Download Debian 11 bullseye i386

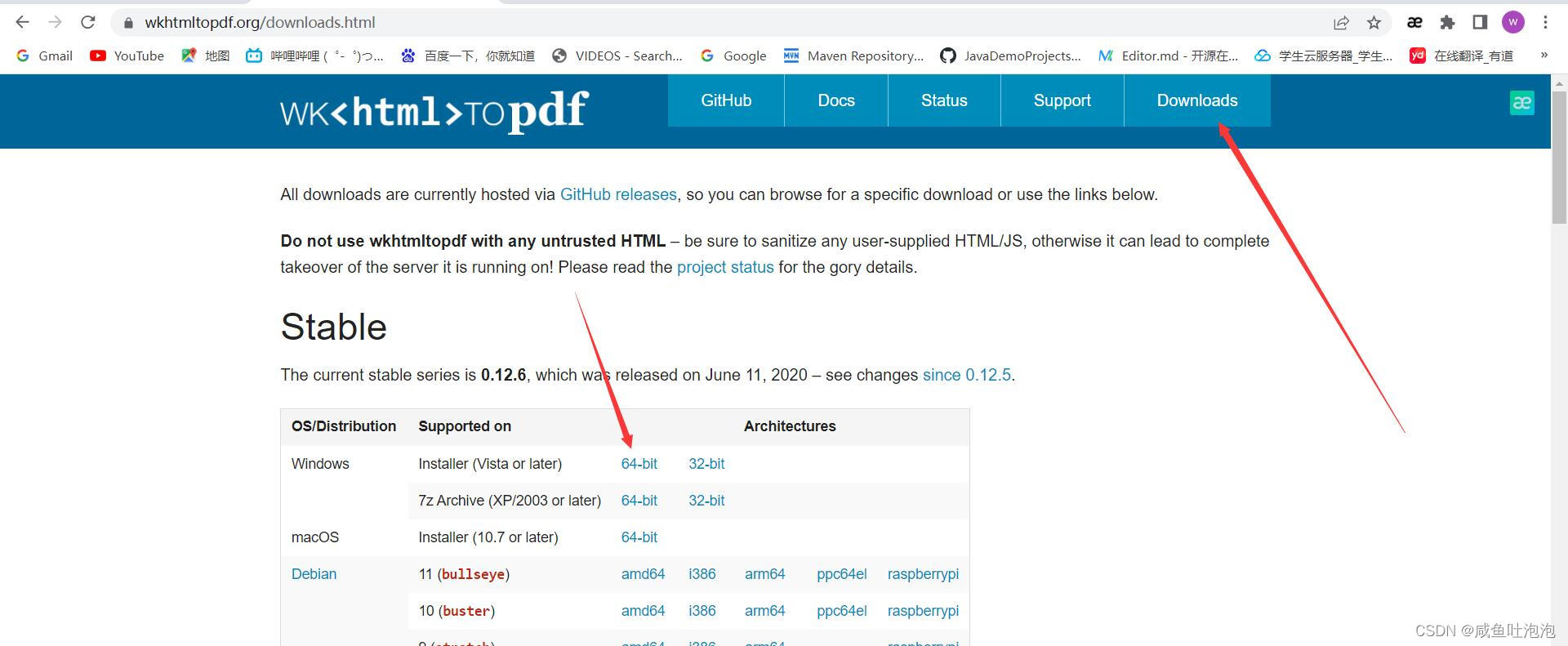coord(702,574)
